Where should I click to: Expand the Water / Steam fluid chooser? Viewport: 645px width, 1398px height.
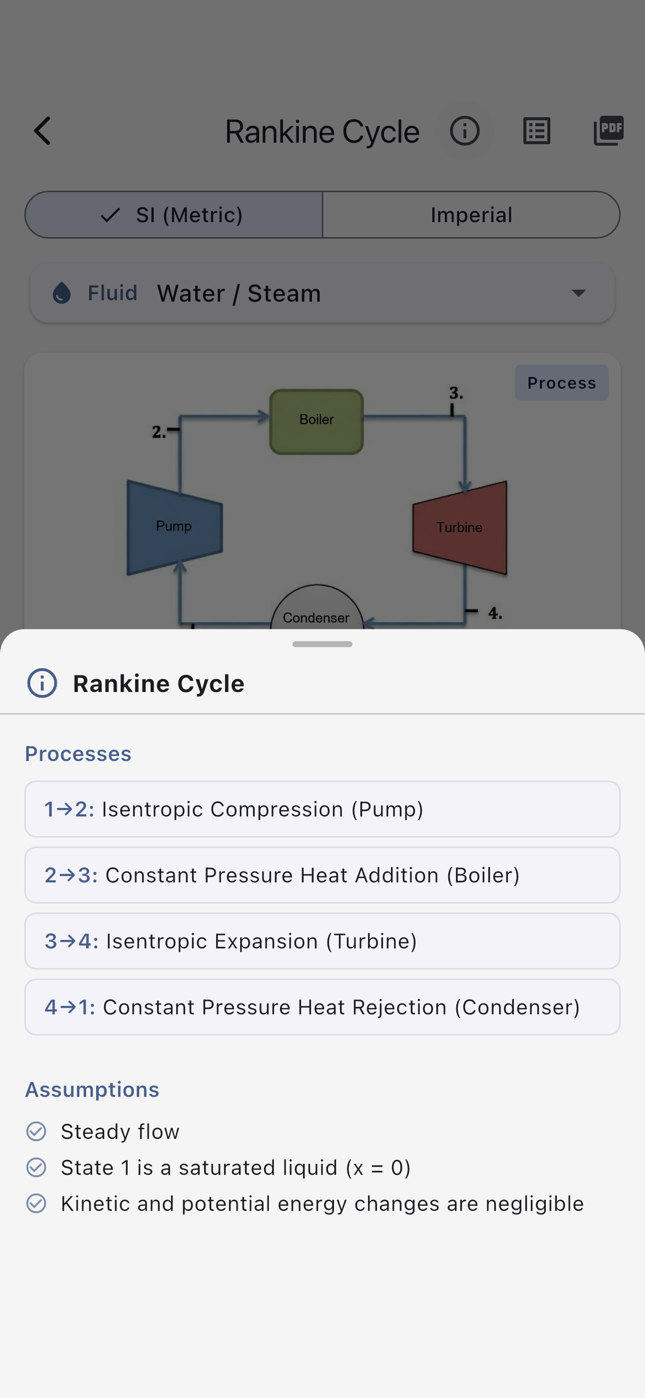(322, 293)
